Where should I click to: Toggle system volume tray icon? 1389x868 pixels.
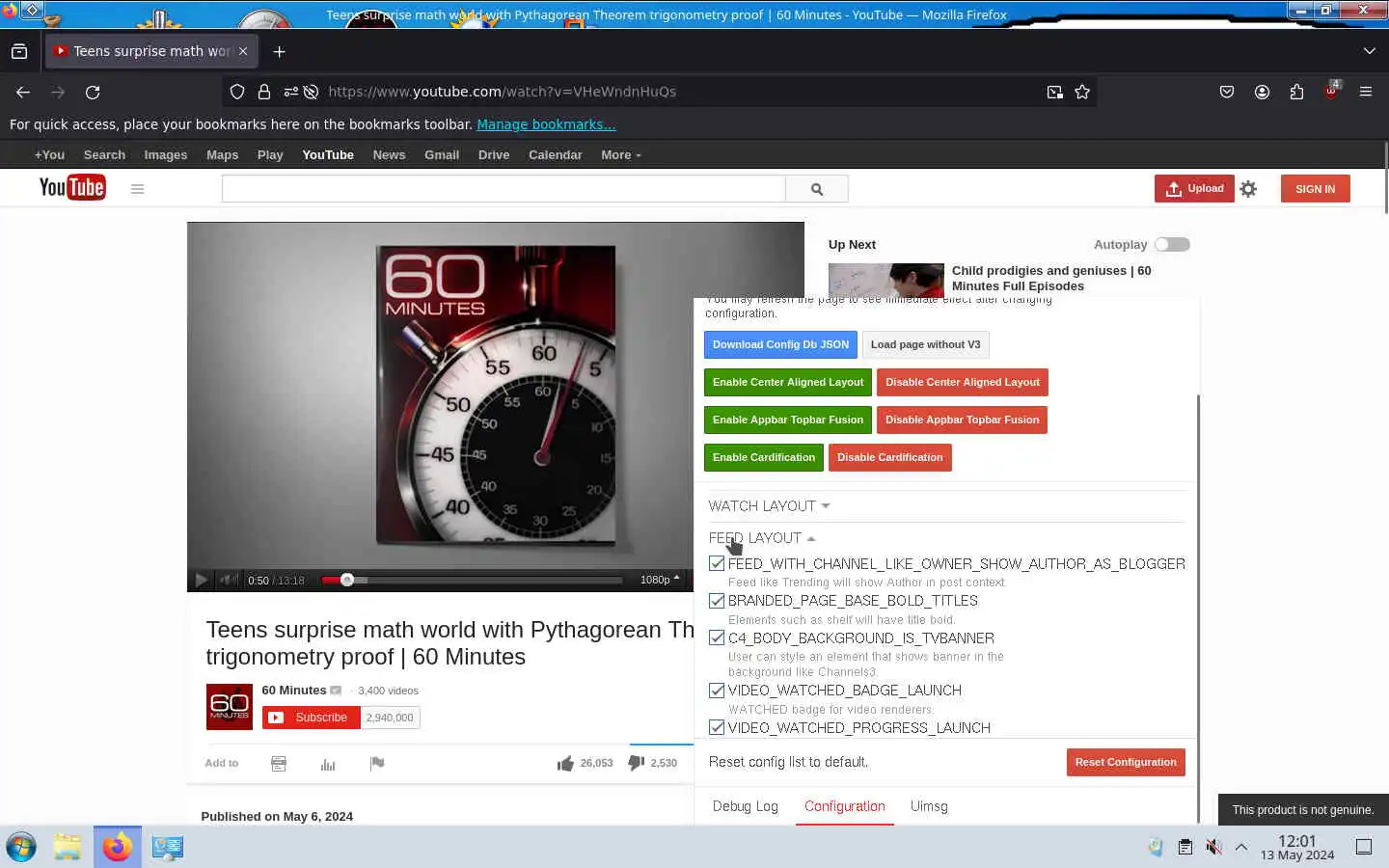(1214, 847)
